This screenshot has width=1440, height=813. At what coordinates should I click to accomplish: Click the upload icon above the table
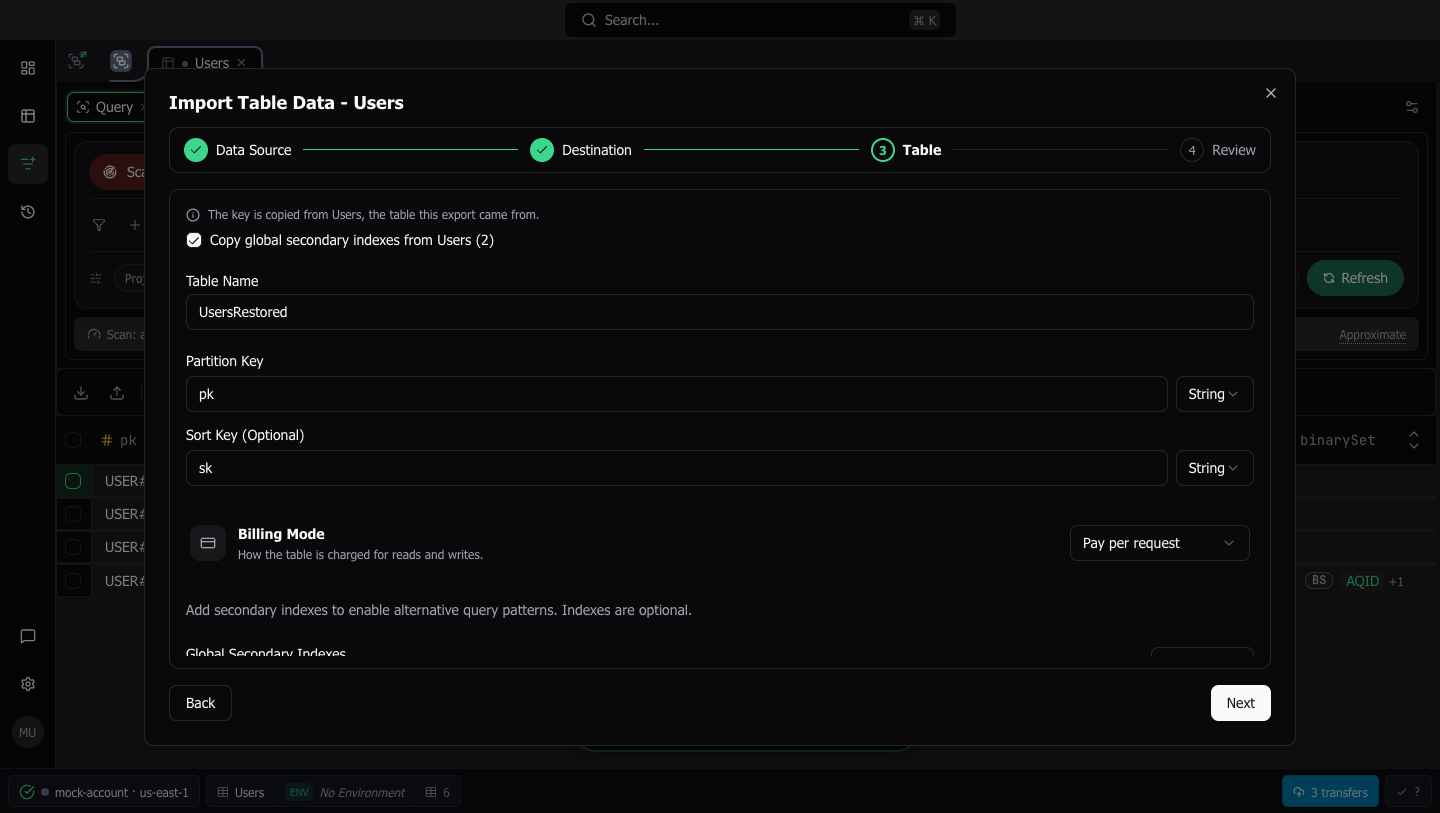117,393
